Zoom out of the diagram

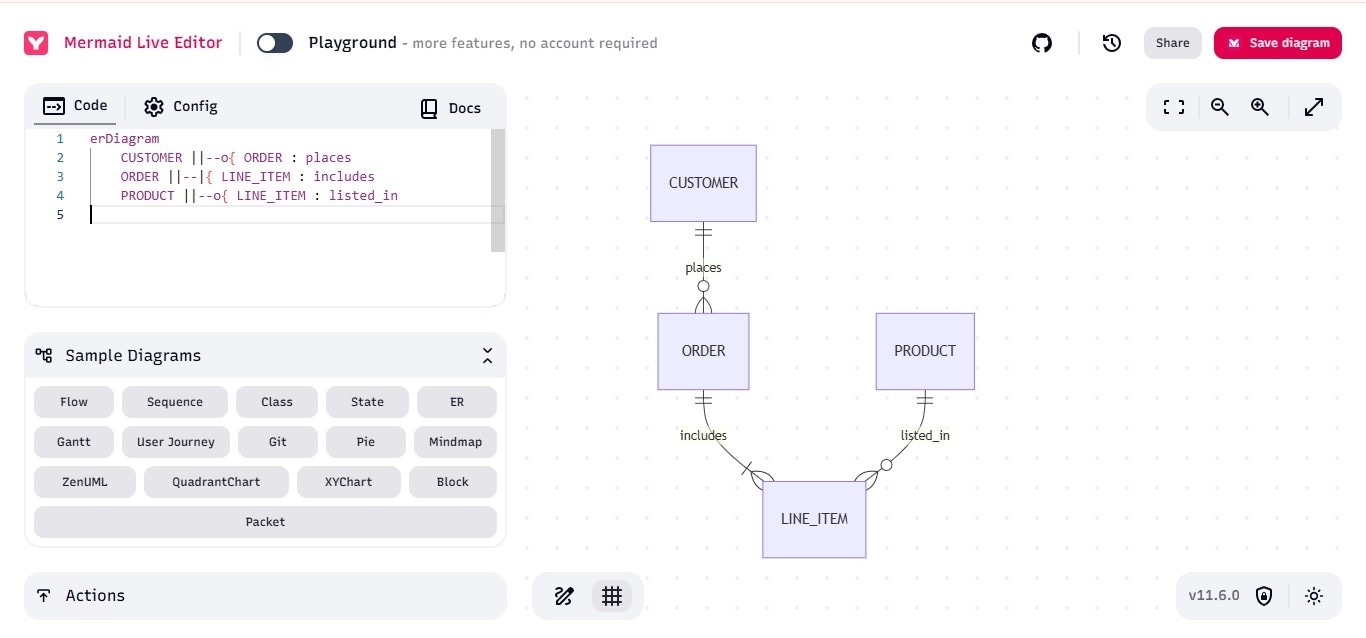coord(1220,107)
